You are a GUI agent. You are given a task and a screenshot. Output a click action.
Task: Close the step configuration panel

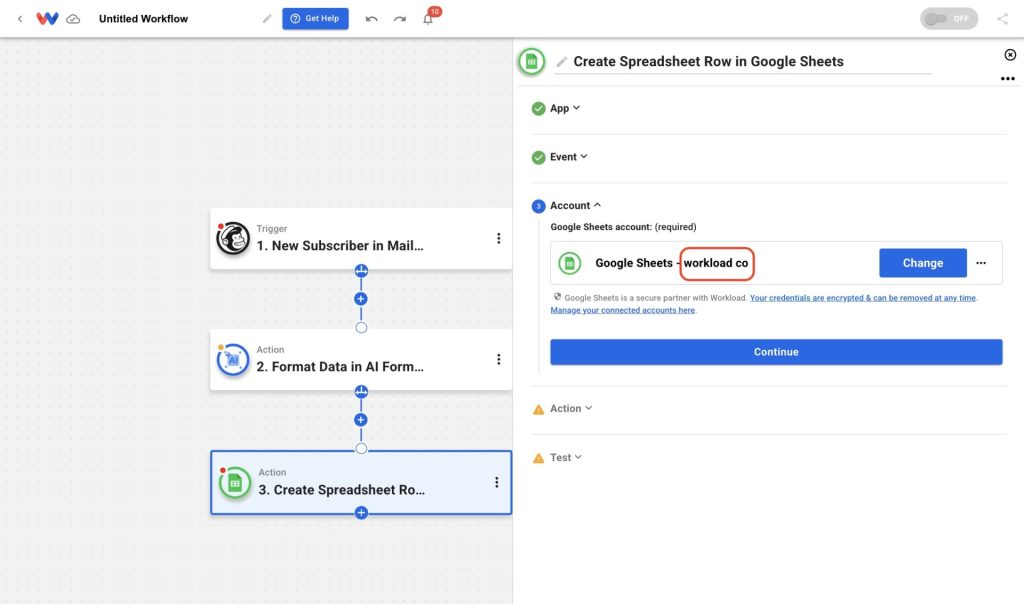(1010, 55)
